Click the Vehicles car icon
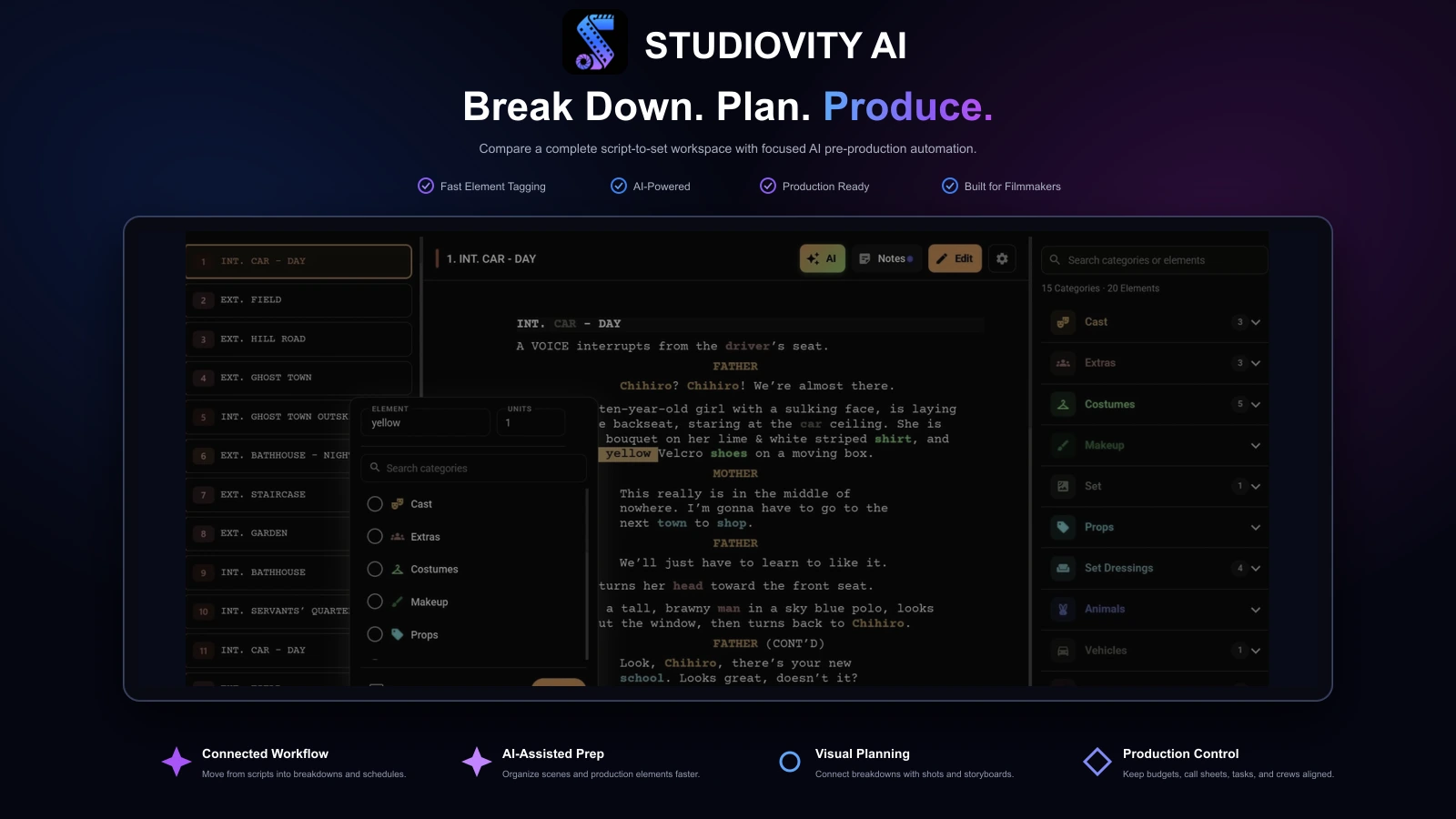 [1063, 651]
